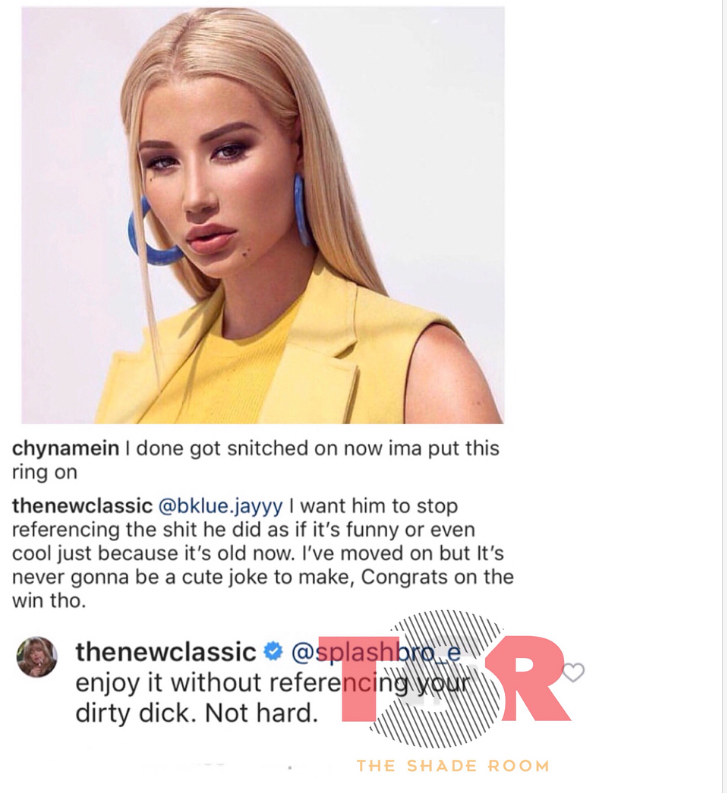The width and height of the screenshot is (727, 793).
Task: Click the blue earring on right side
Action: tap(300, 210)
